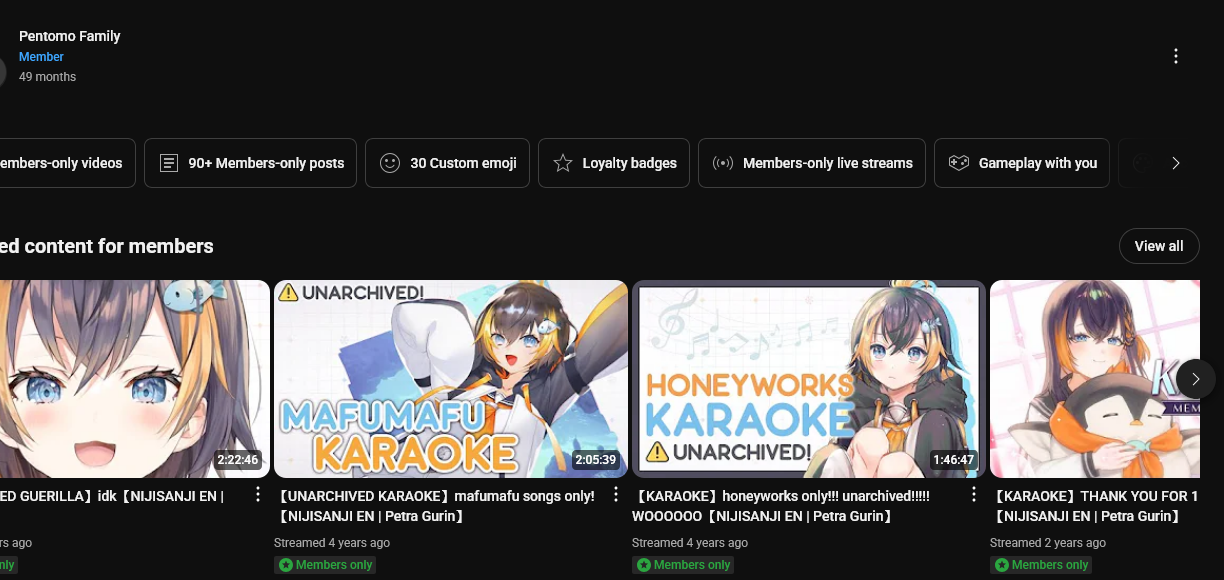This screenshot has width=1224, height=580.
Task: Click the 1:46:47 duration badge
Action: click(x=953, y=461)
